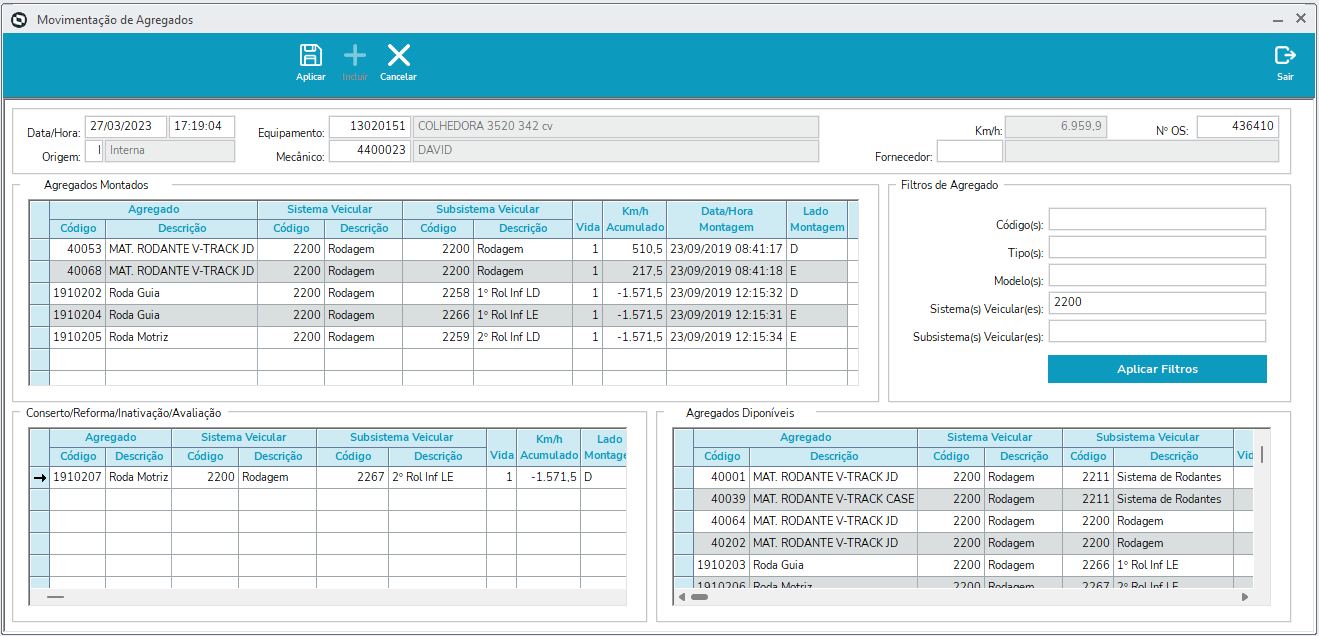Click the Equipamento code field 13020151
1319x636 pixels.
tap(369, 127)
